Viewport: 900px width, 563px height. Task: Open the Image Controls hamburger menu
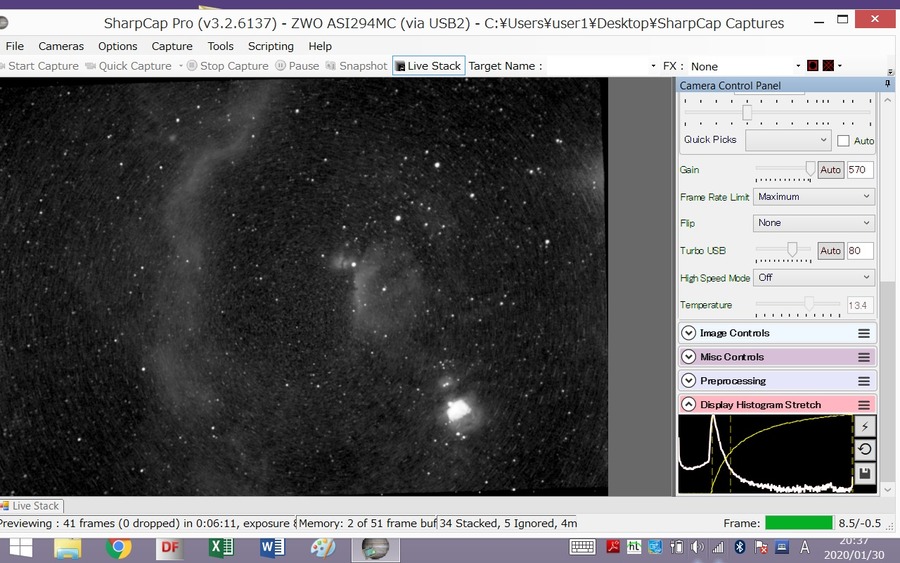click(864, 333)
